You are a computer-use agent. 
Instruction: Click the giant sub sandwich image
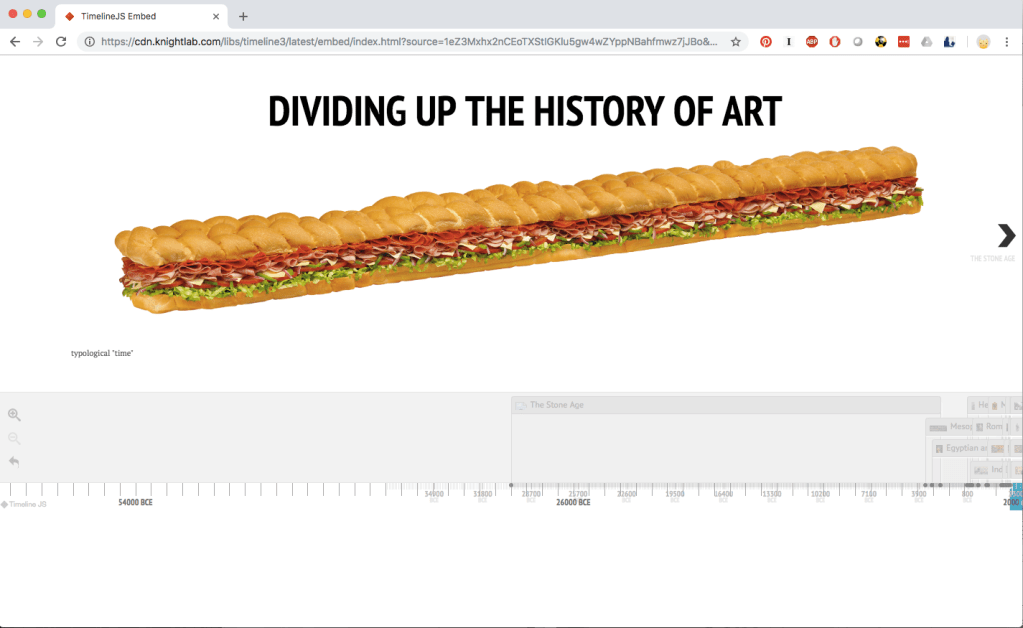pyautogui.click(x=517, y=229)
